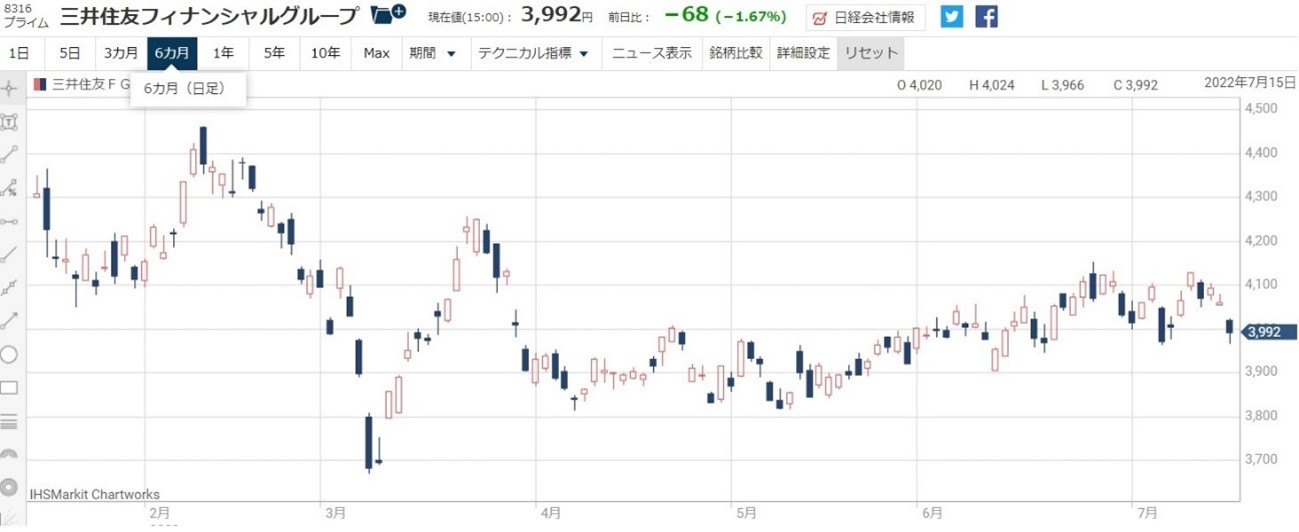Viewport: 1299px width, 532px height.
Task: Share the chart on Facebook
Action: pyautogui.click(x=986, y=17)
